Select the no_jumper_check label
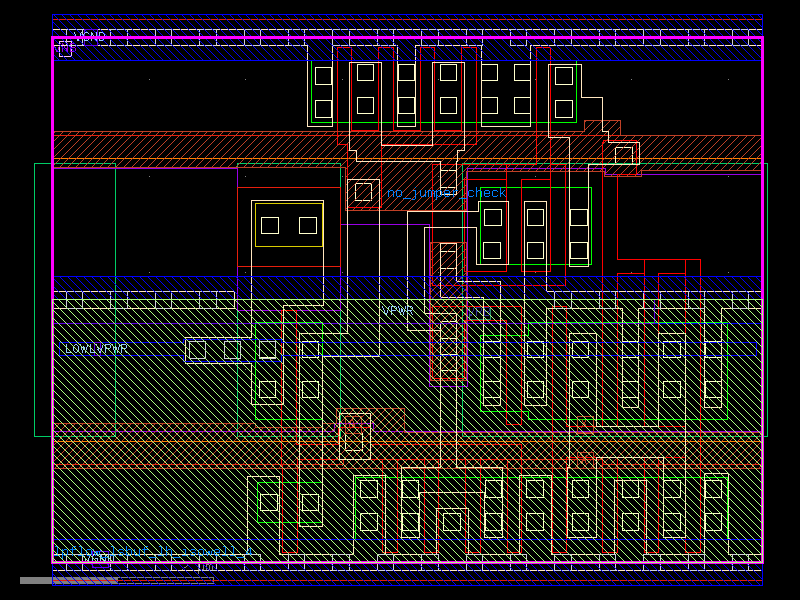Image resolution: width=800 pixels, height=600 pixels. click(x=446, y=193)
